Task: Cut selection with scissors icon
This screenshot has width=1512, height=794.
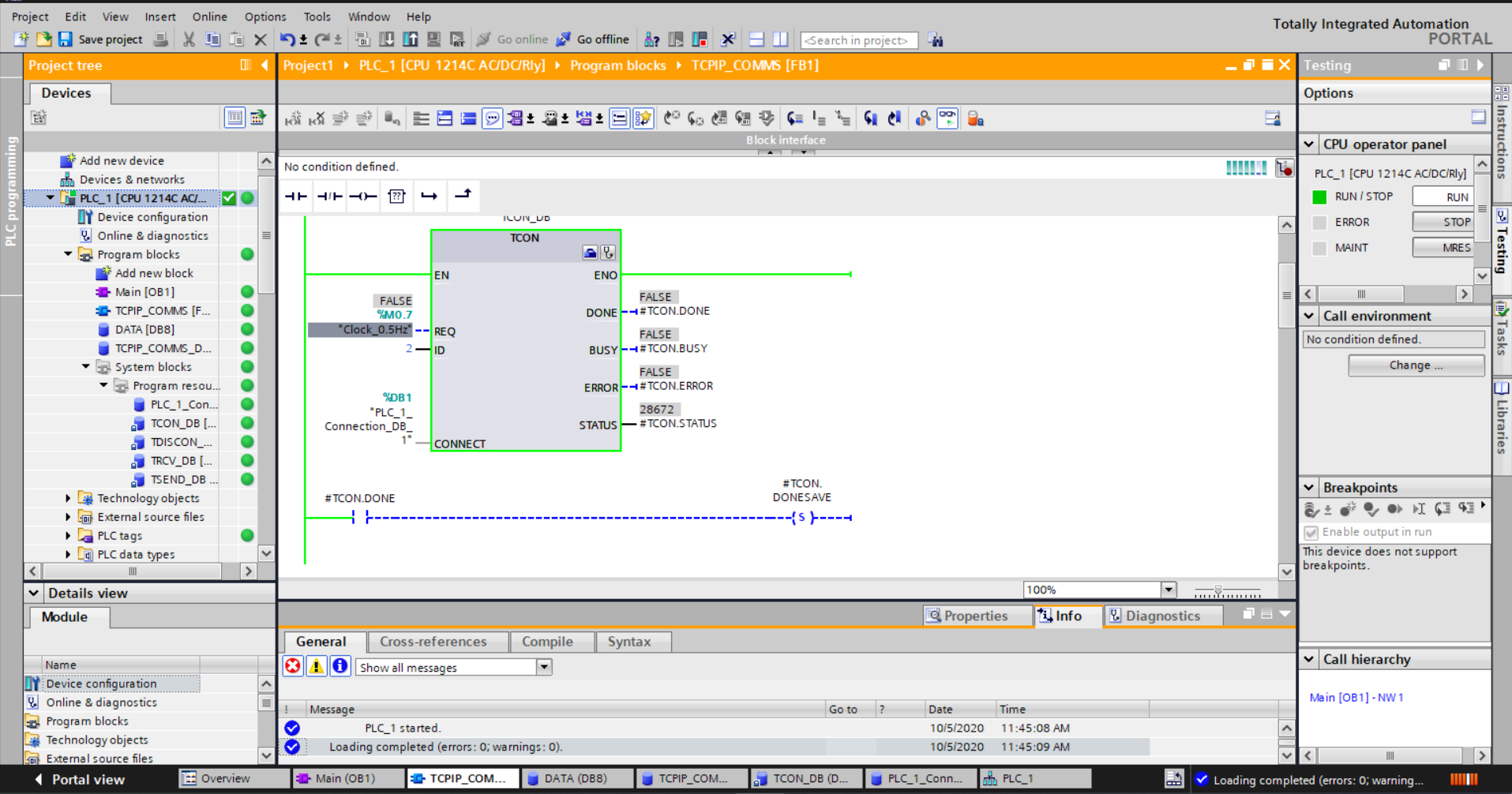Action: [x=189, y=39]
